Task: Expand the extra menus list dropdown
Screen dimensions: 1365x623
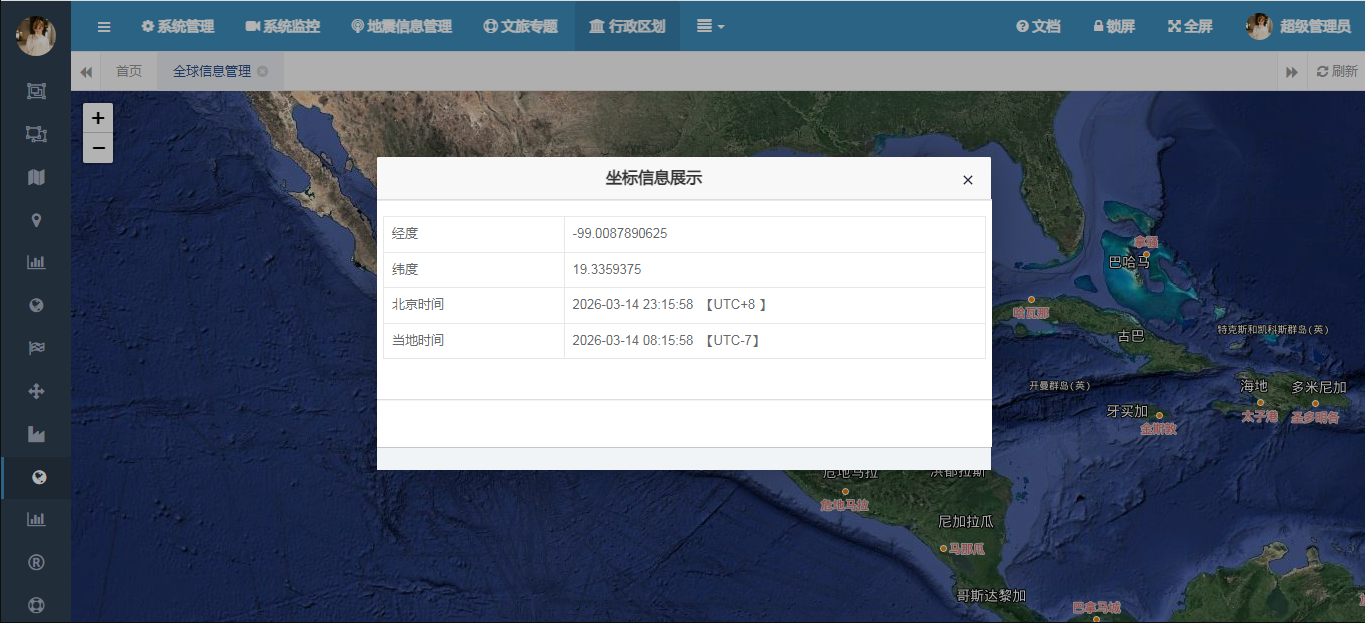Action: (710, 26)
